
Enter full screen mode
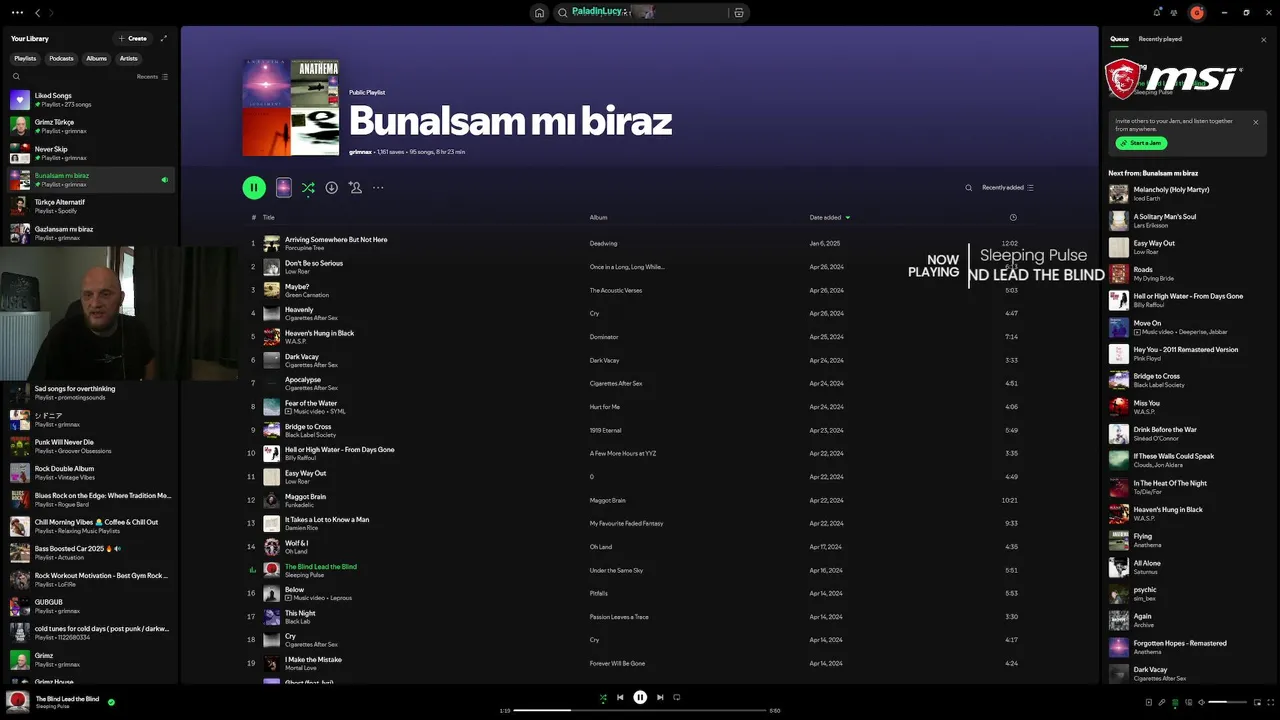click(1270, 702)
